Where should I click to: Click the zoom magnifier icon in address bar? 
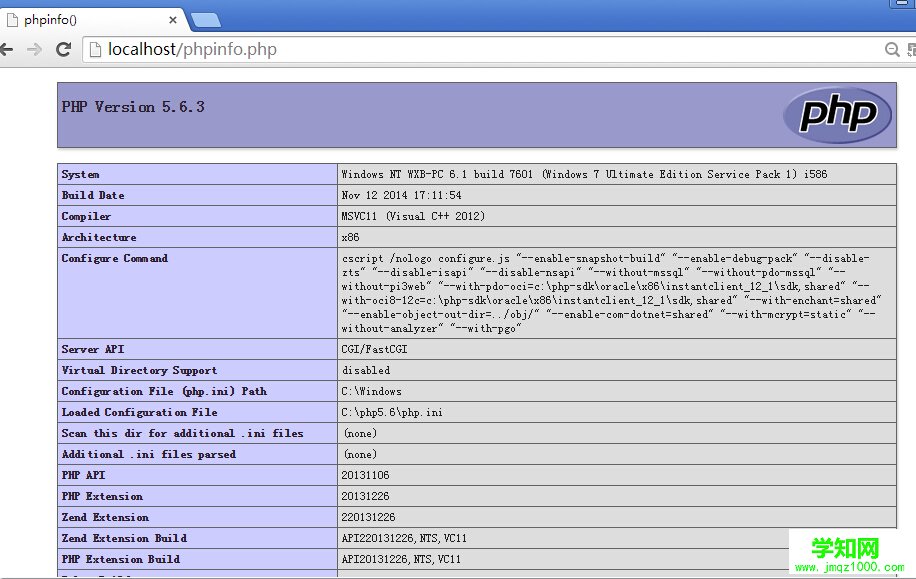pyautogui.click(x=891, y=50)
